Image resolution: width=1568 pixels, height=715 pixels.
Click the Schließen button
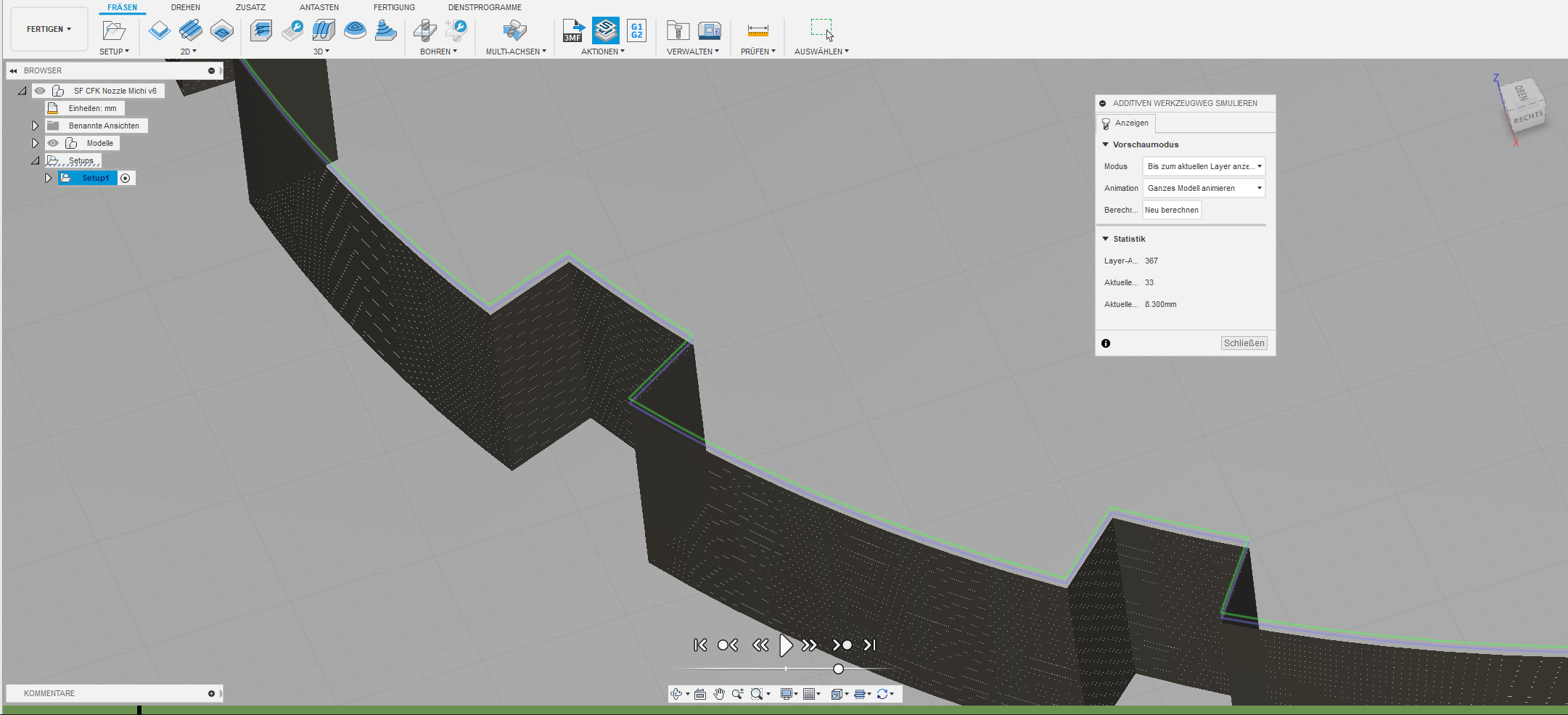(1244, 343)
